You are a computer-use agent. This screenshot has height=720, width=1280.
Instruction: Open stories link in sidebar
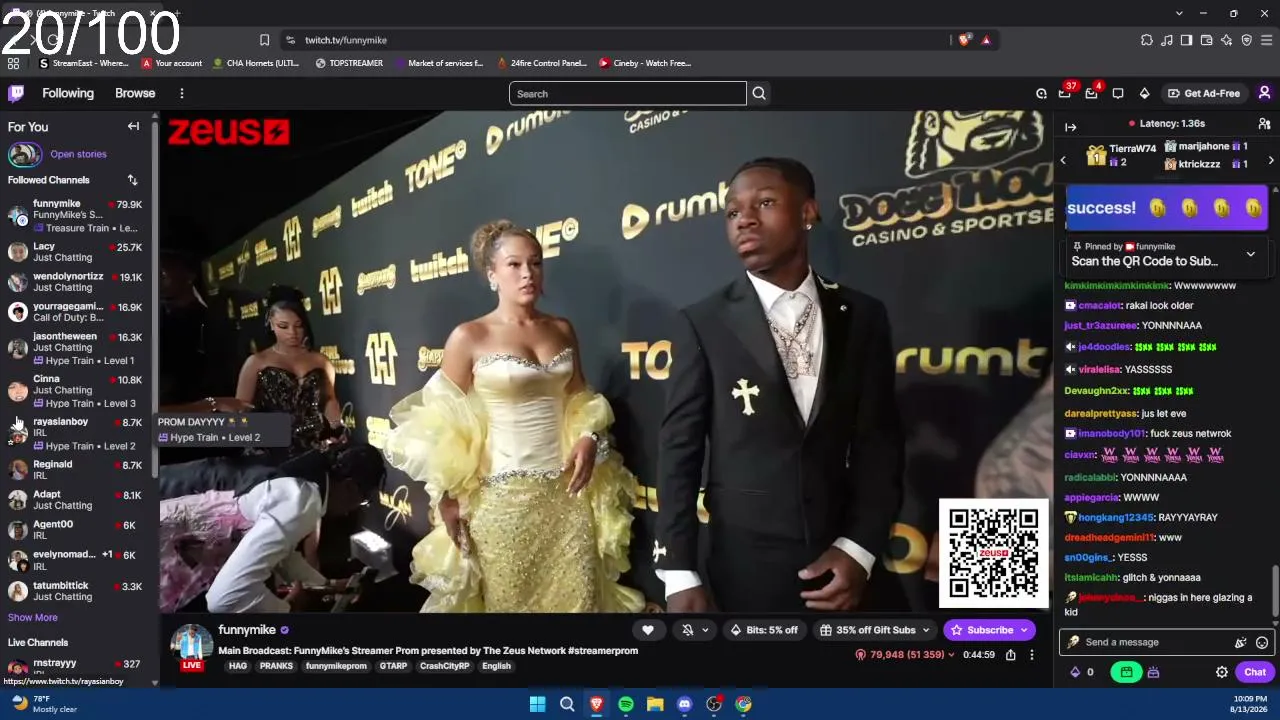(x=78, y=154)
